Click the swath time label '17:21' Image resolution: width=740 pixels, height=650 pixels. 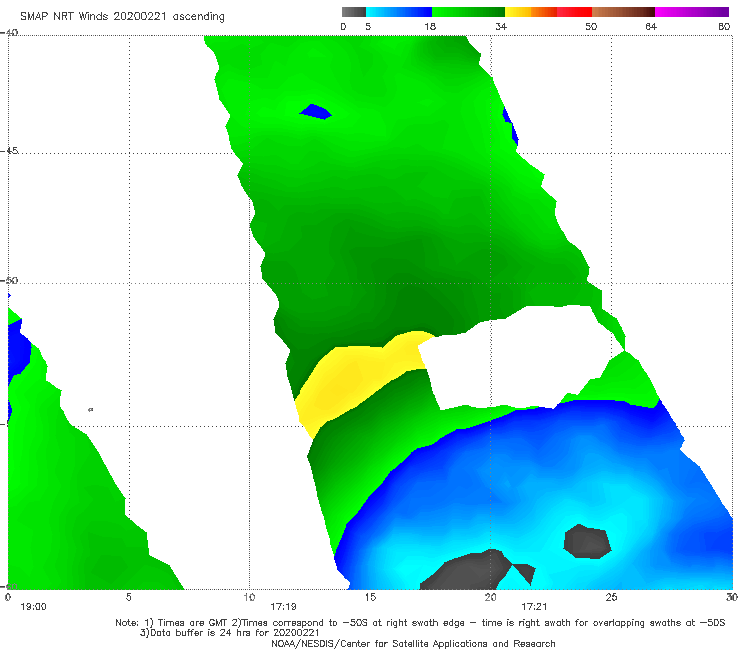point(534,607)
